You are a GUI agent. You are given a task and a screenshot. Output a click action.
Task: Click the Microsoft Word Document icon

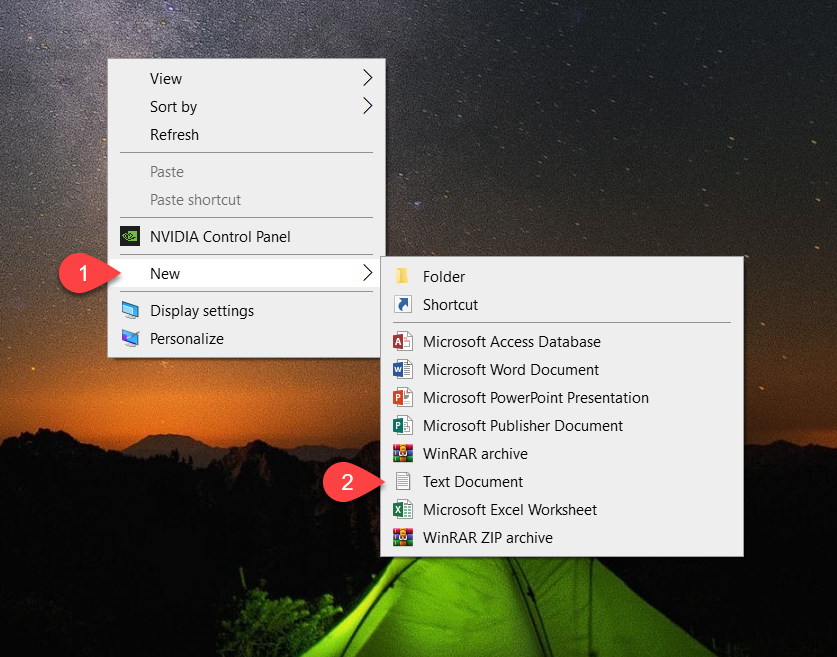(402, 370)
